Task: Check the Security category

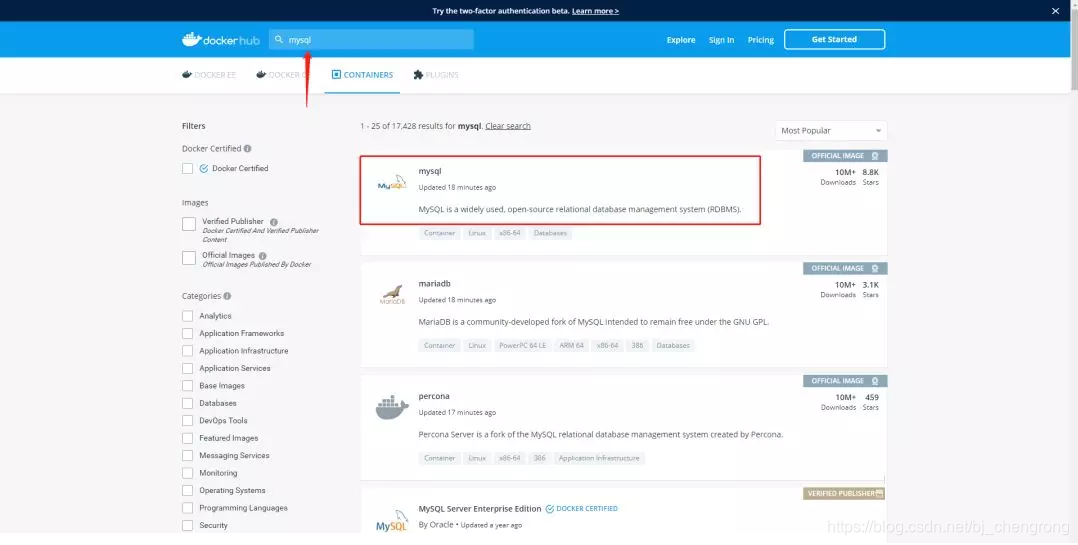Action: (x=187, y=526)
